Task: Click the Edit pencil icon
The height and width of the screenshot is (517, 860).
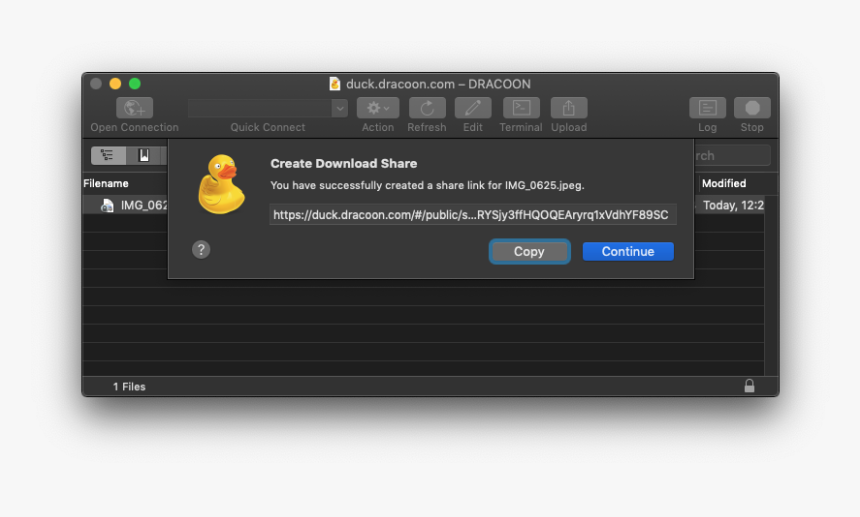Action: click(x=473, y=108)
